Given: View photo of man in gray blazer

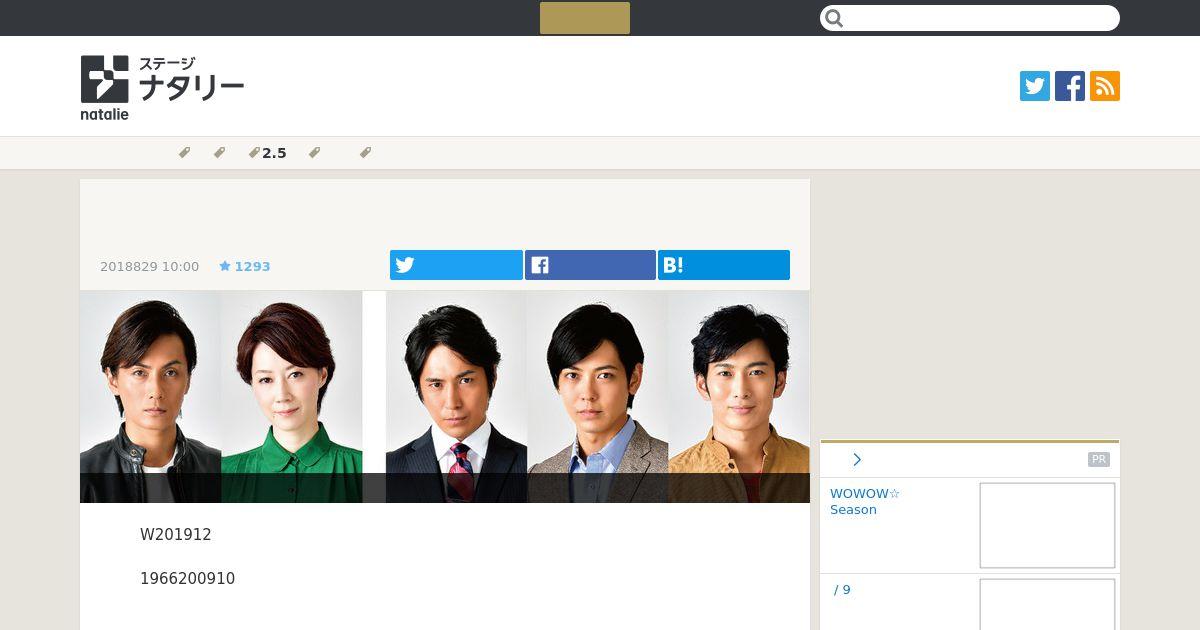Looking at the screenshot, I should 598,397.
